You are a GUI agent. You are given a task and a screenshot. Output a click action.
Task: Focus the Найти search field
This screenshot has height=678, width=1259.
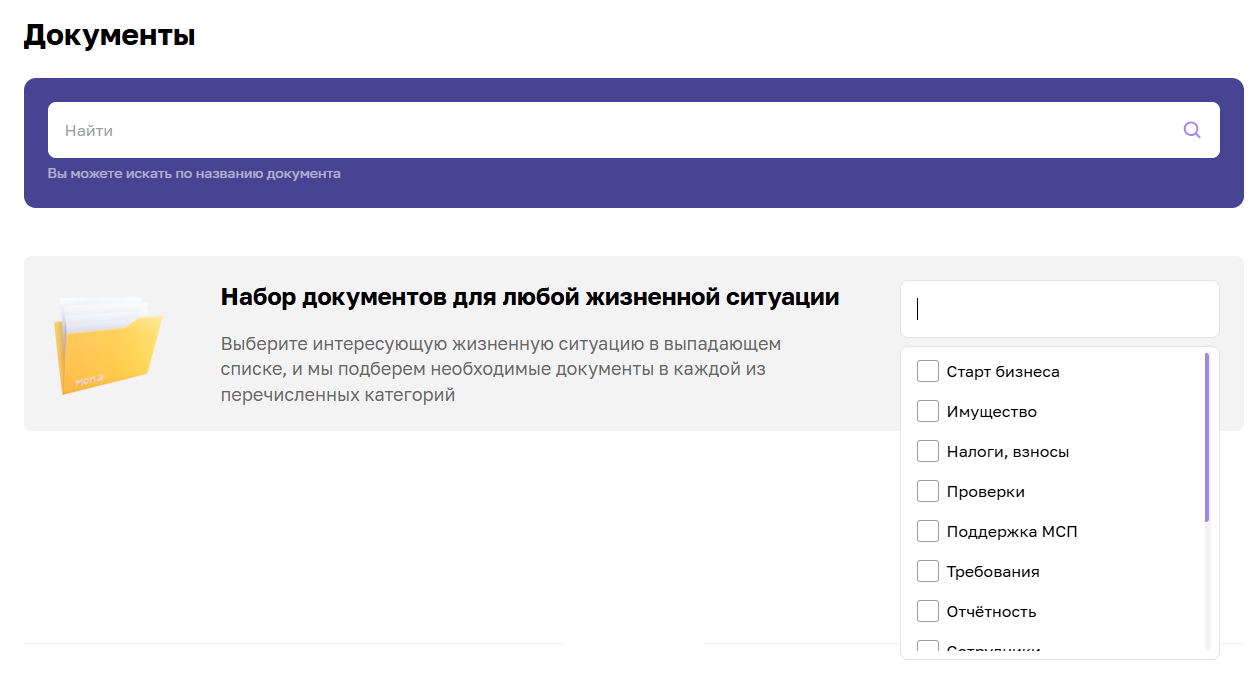point(633,130)
